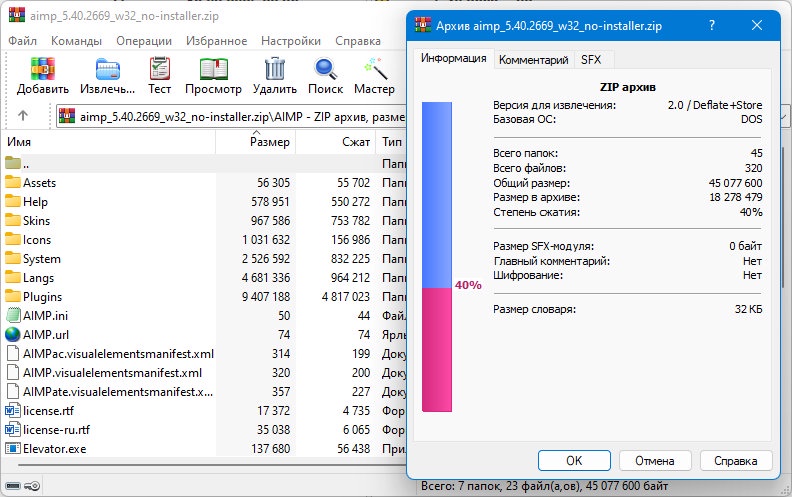This screenshot has width=792, height=497.
Task: Open the Просмотр (View) book icon
Action: [213, 69]
